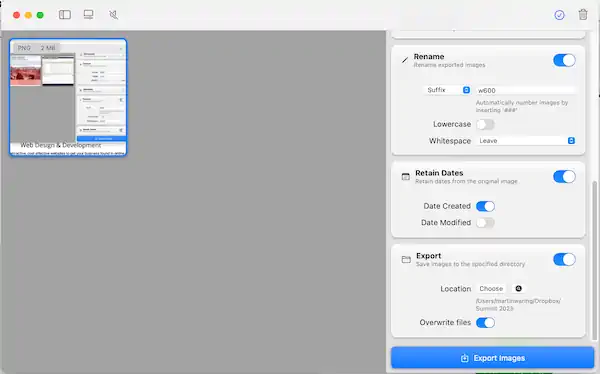Click the Rename section heading

click(429, 57)
